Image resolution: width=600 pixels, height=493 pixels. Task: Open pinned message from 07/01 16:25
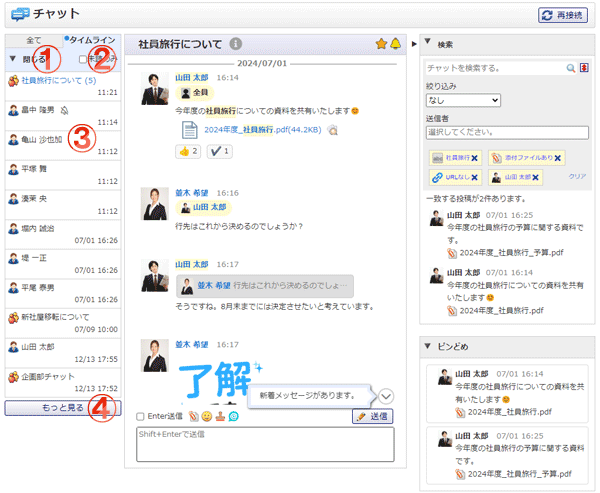point(507,455)
